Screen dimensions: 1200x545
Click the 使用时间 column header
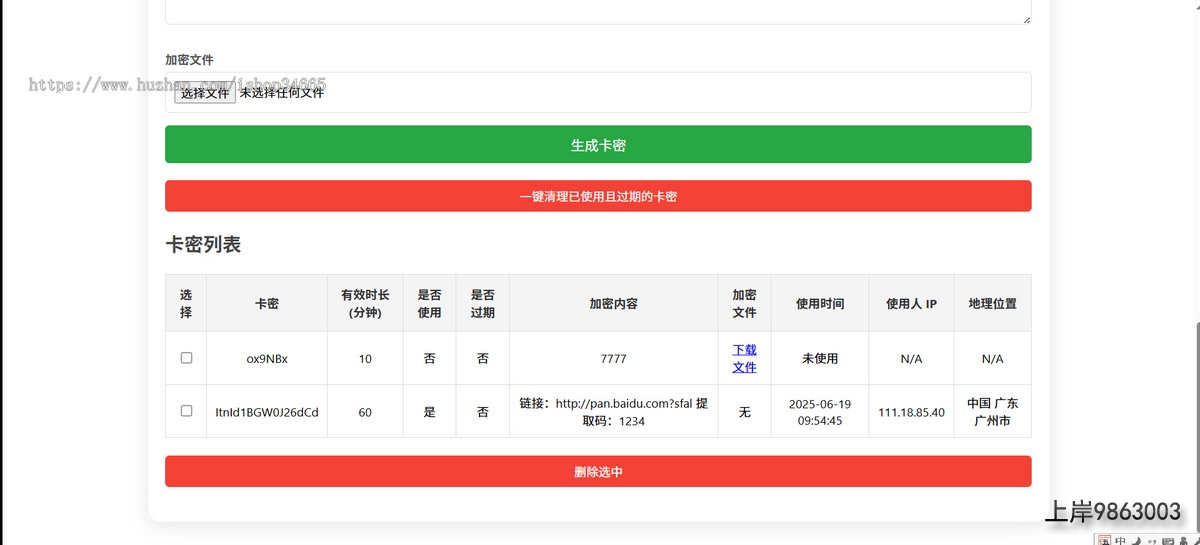click(820, 303)
